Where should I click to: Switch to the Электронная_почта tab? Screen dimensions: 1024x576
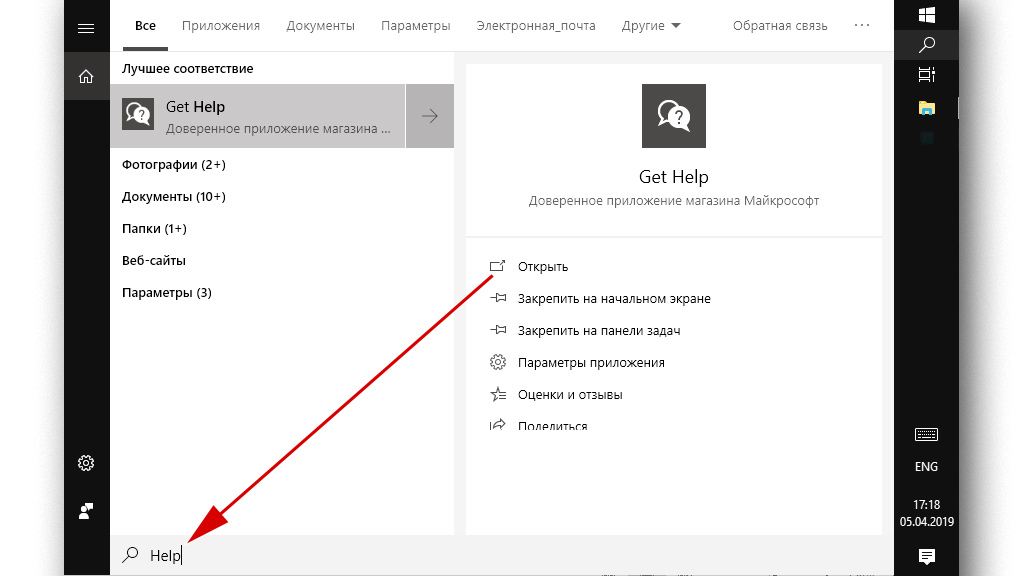tap(536, 25)
